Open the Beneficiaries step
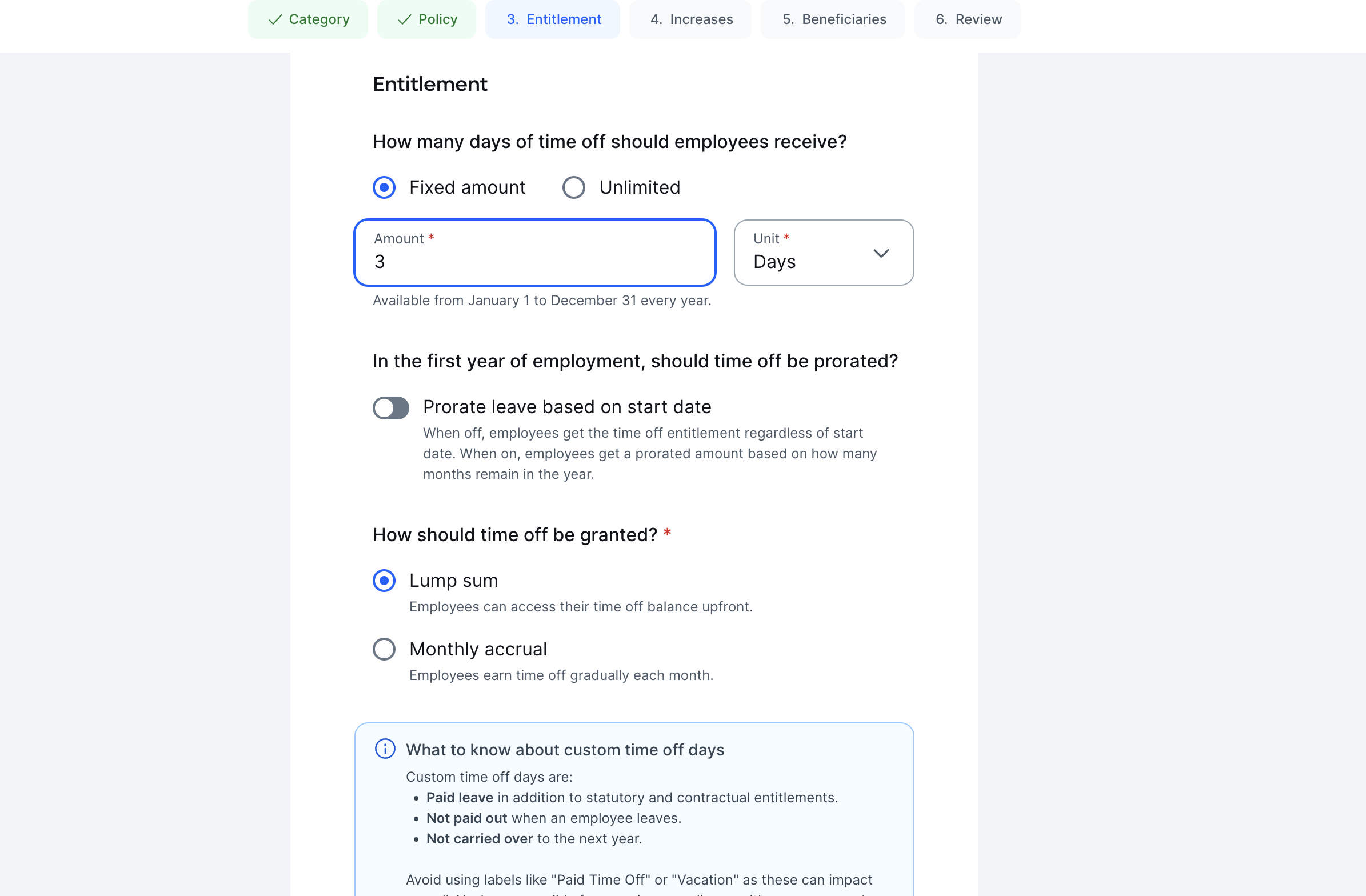The image size is (1366, 896). click(x=833, y=19)
